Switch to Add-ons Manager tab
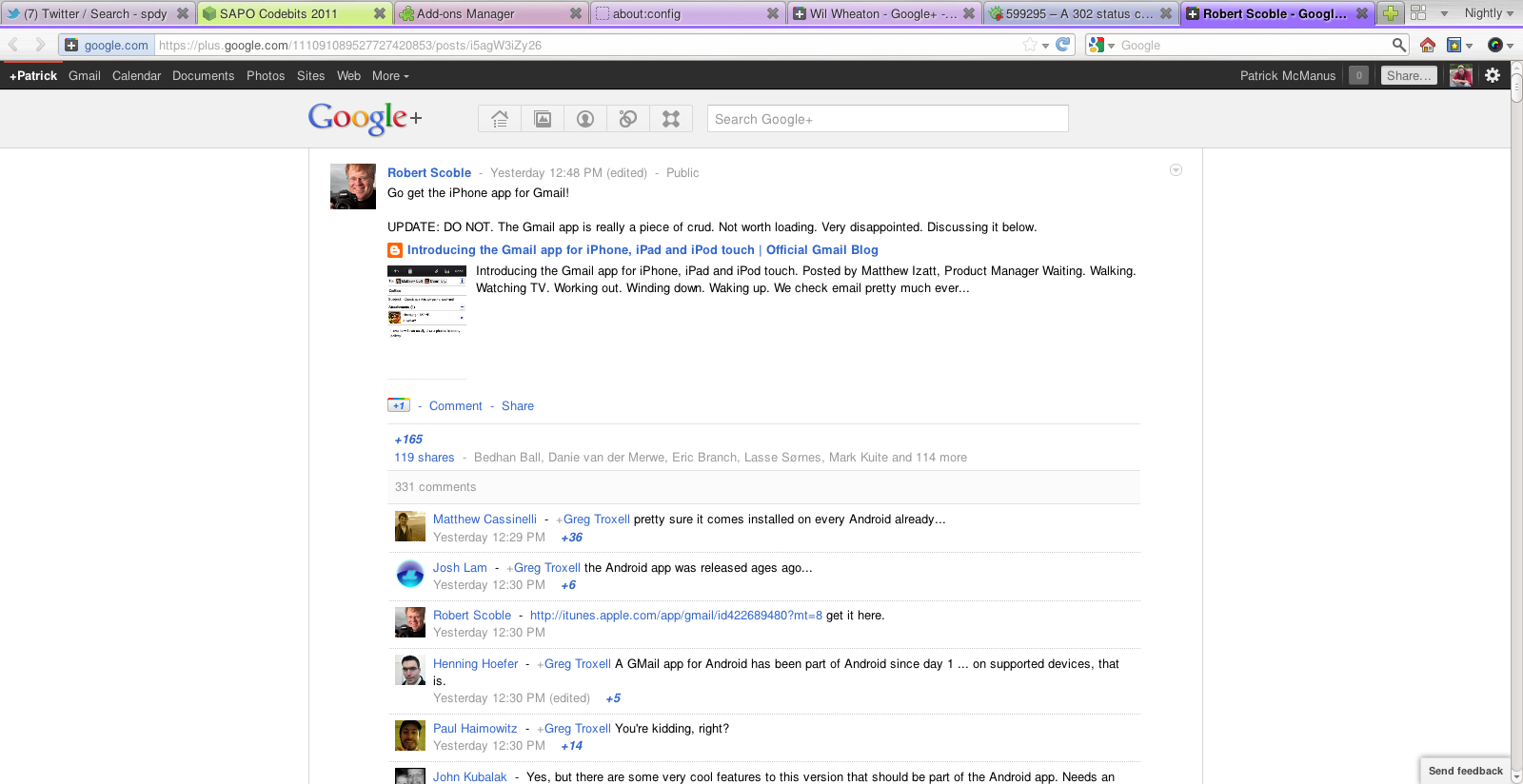 click(x=490, y=13)
